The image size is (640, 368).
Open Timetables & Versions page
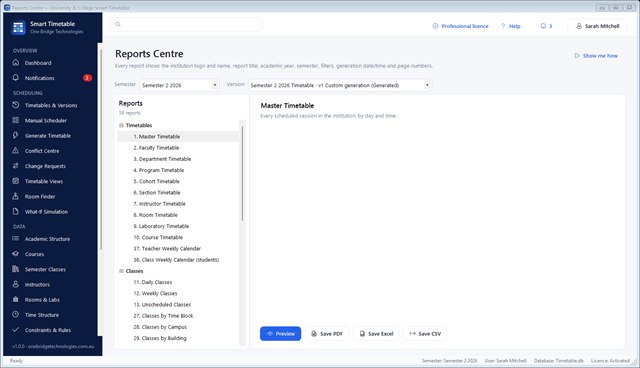(51, 105)
